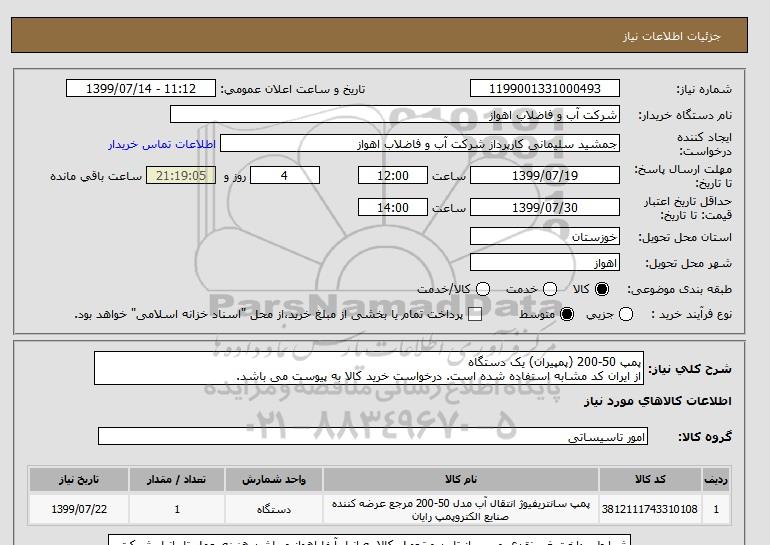Click the countdown timer 21:19:05
Viewport: 770px width, 545px height.
pyautogui.click(x=181, y=175)
